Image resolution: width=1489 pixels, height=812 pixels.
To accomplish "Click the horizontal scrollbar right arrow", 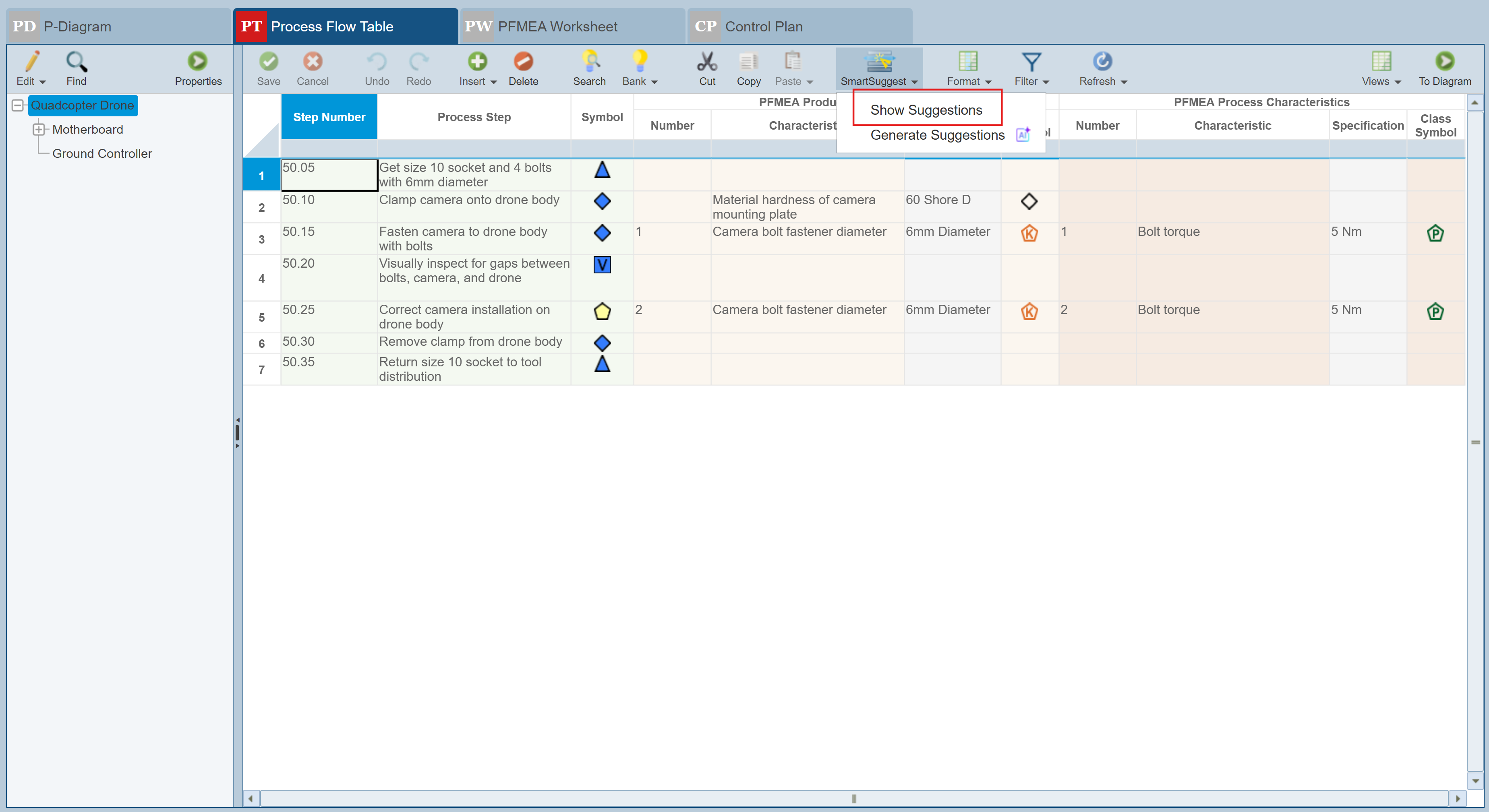I will click(x=1457, y=798).
